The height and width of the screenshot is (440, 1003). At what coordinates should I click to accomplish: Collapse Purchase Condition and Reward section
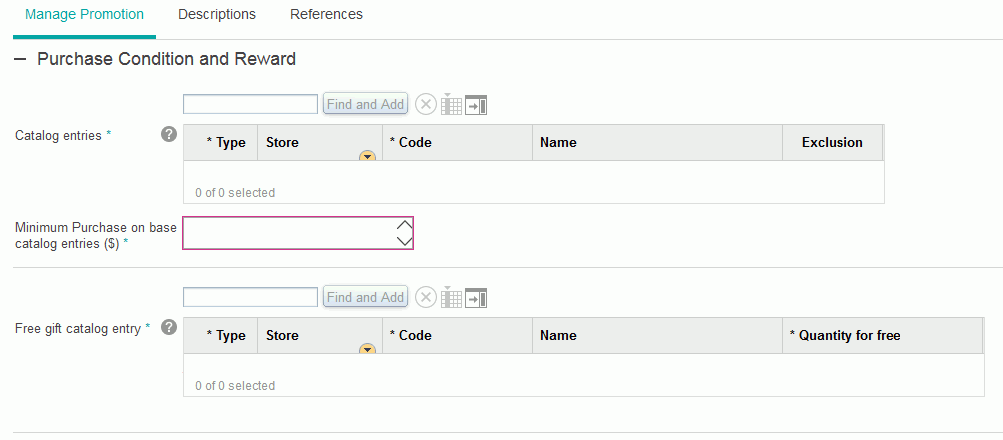tap(21, 60)
